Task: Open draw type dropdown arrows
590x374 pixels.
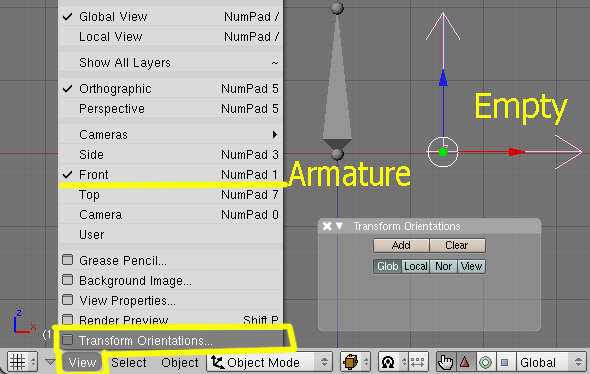Action: pos(365,362)
